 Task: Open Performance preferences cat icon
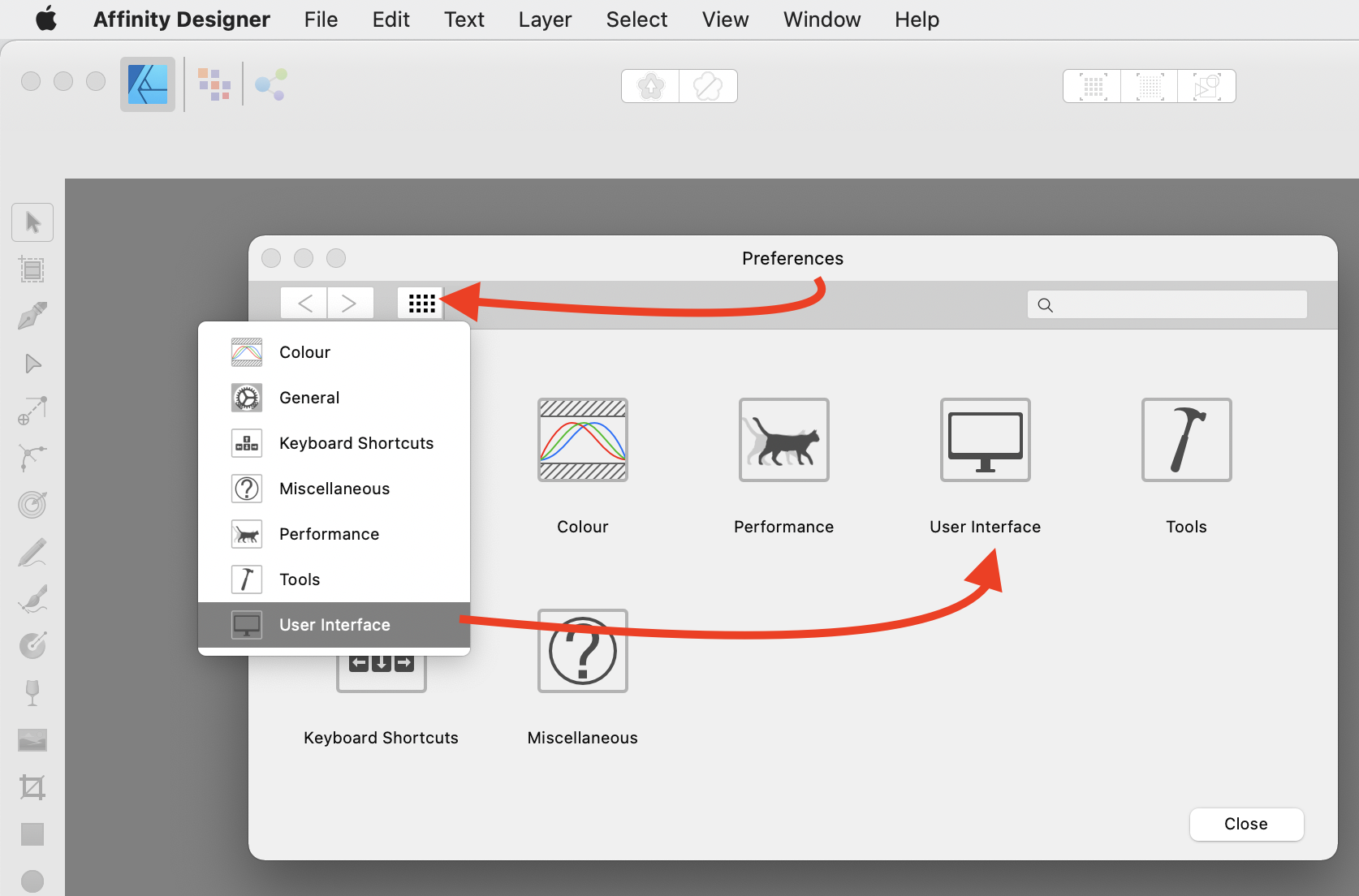coord(784,440)
